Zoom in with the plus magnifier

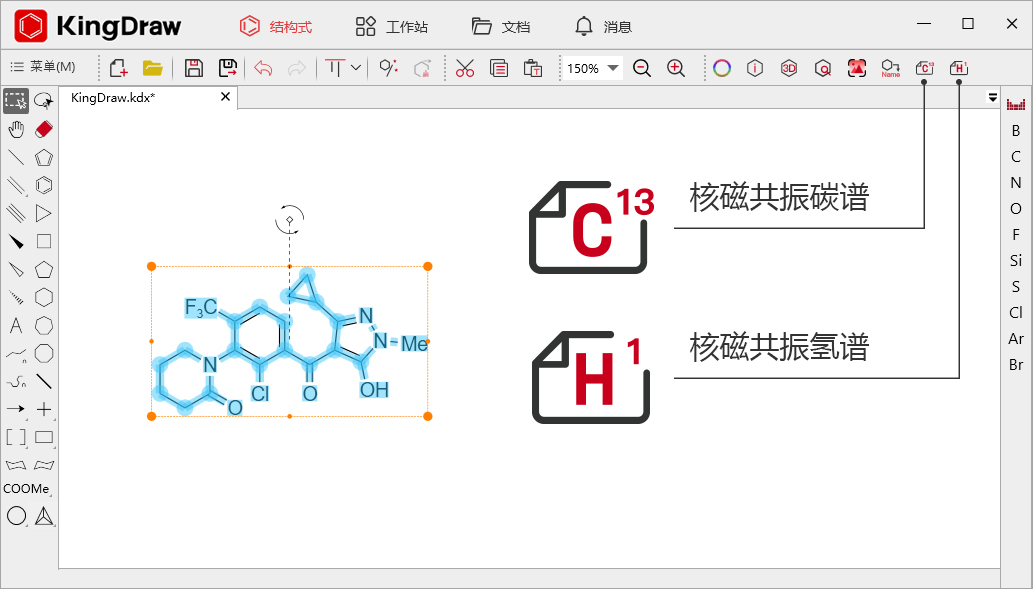tap(676, 68)
